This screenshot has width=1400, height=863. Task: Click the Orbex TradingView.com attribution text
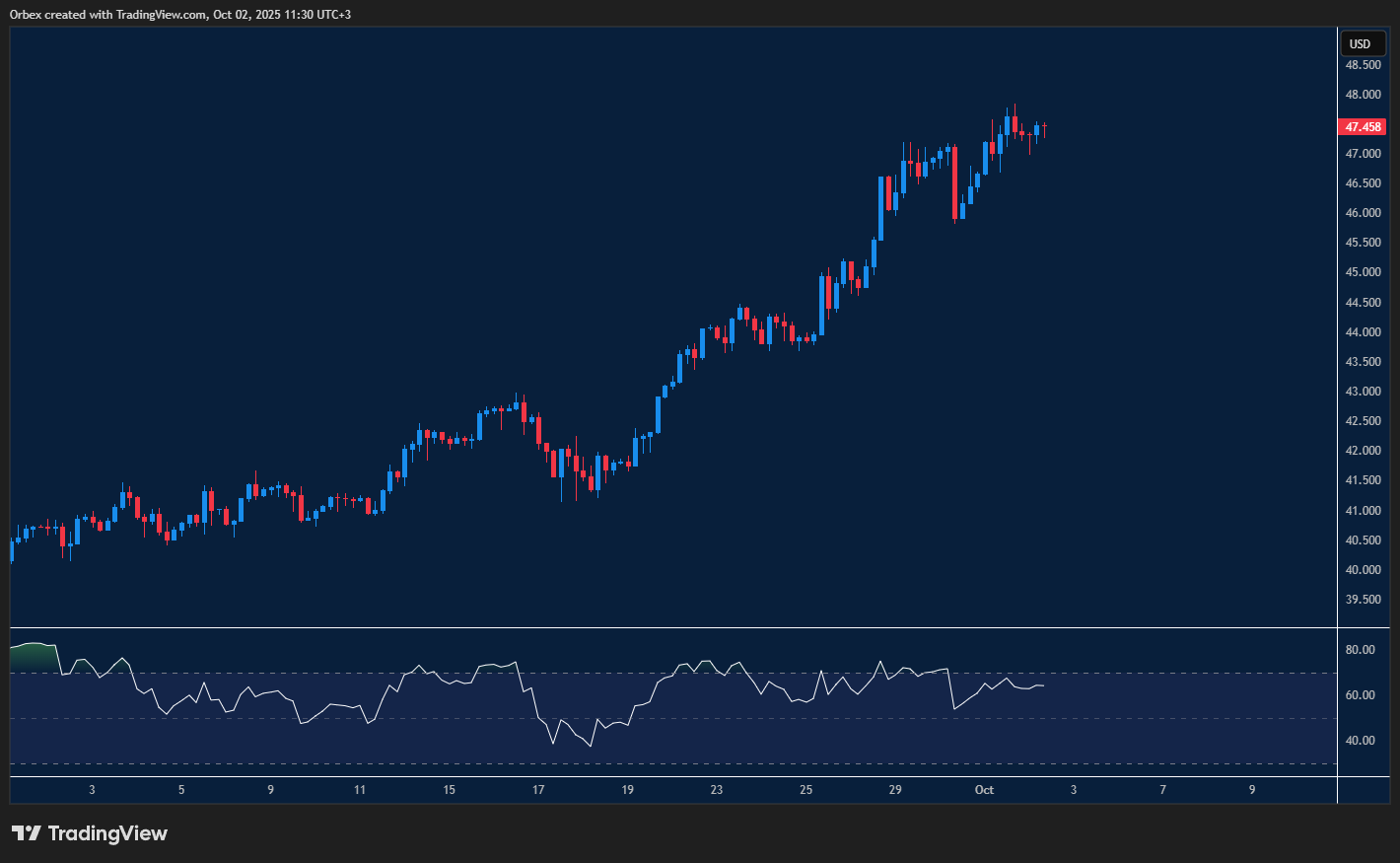pyautogui.click(x=179, y=15)
